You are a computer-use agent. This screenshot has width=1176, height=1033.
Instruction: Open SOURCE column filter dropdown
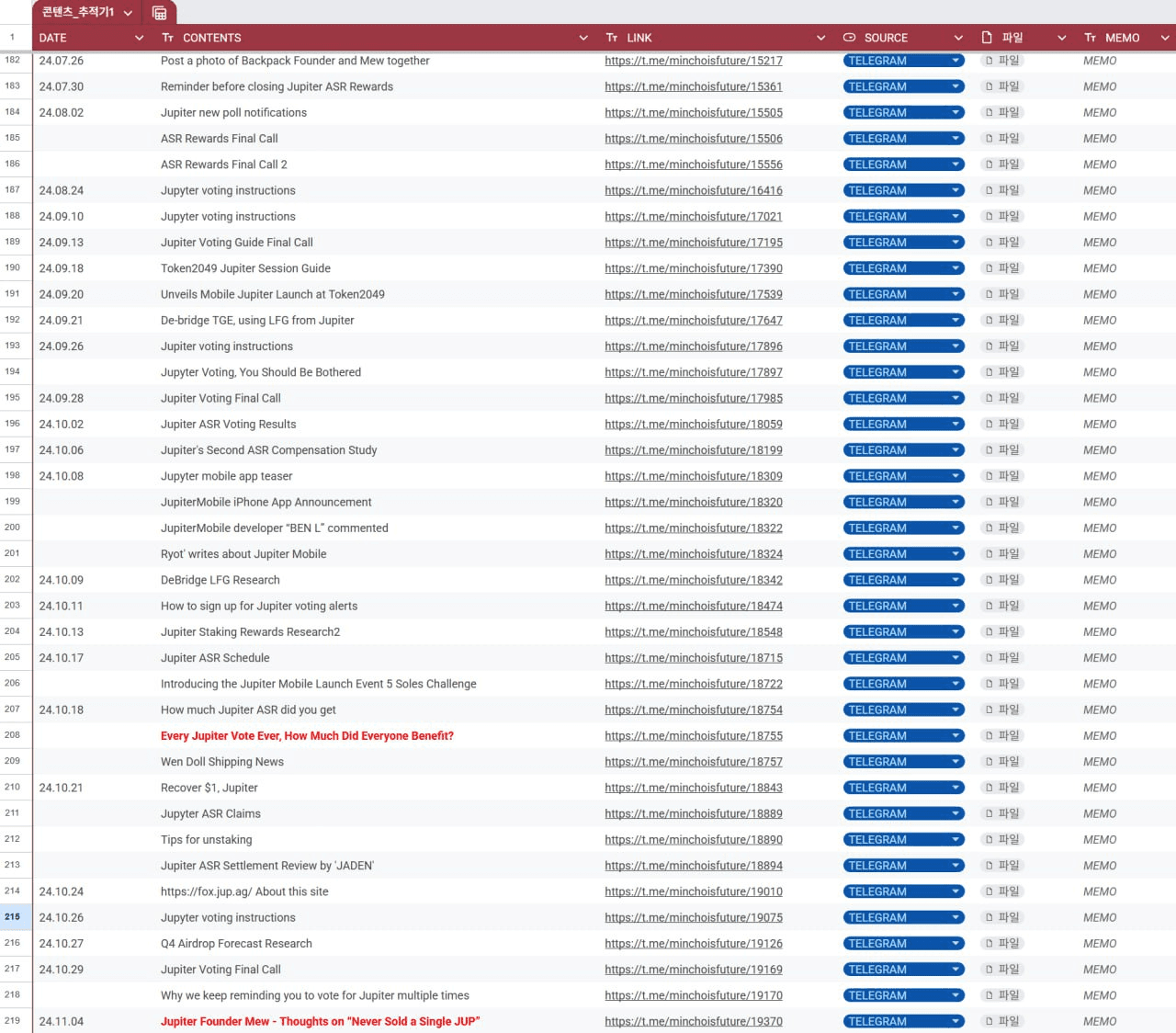tap(958, 38)
